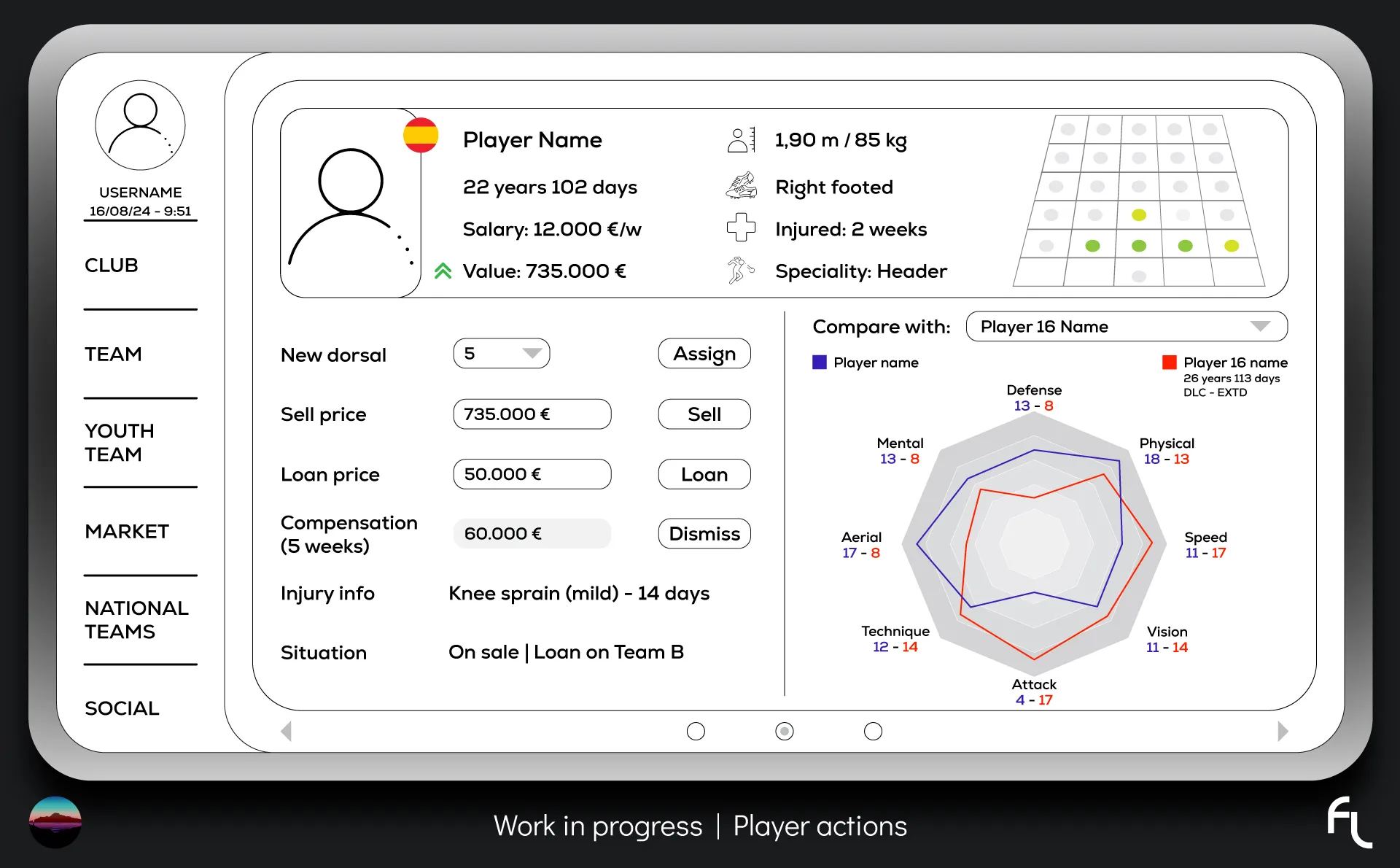Go to previous page with left arrow
Viewport: 1400px width, 868px height.
[287, 731]
